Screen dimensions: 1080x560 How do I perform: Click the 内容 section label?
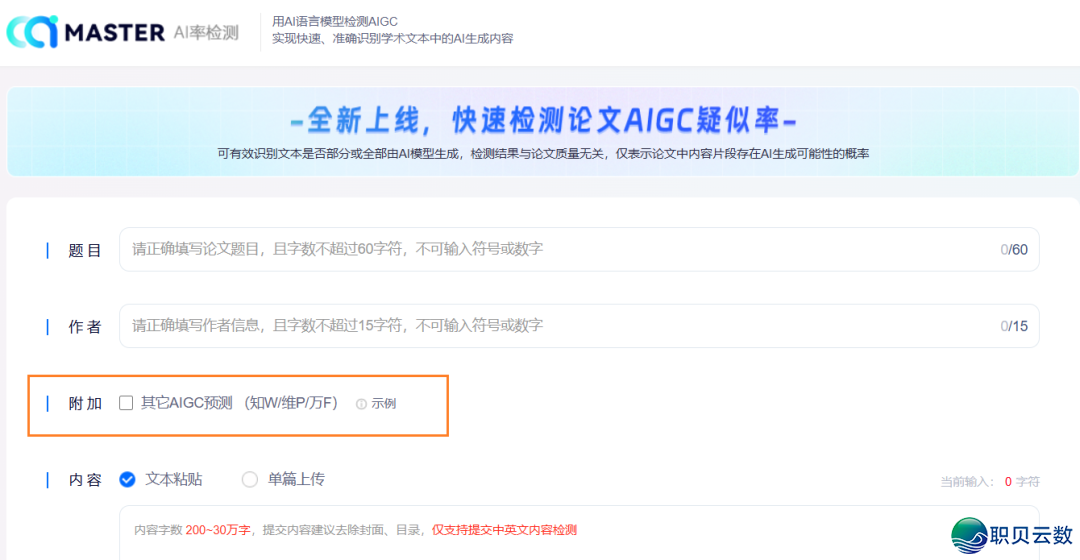point(85,479)
